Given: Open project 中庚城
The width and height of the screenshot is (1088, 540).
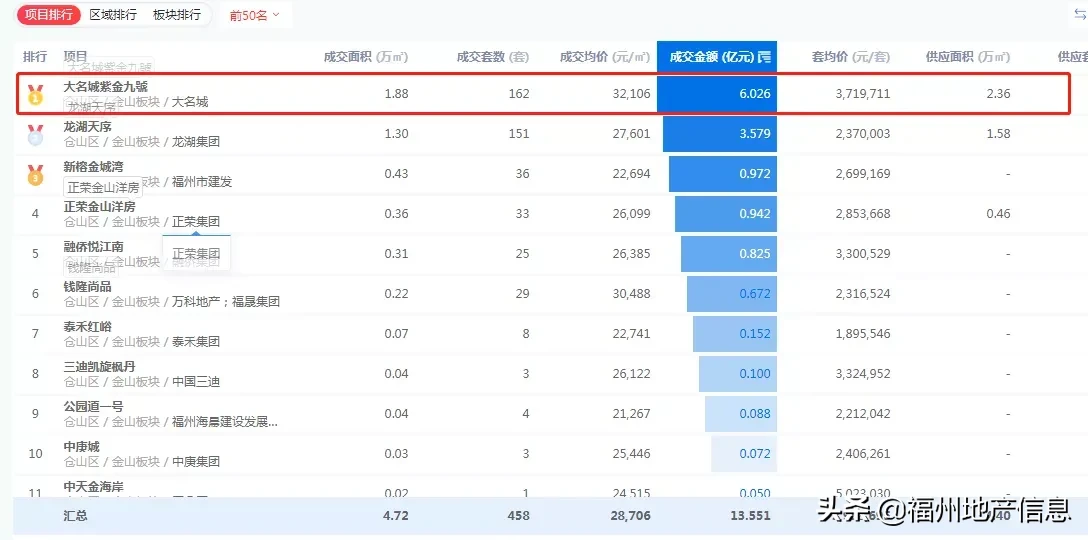Looking at the screenshot, I should pos(81,447).
